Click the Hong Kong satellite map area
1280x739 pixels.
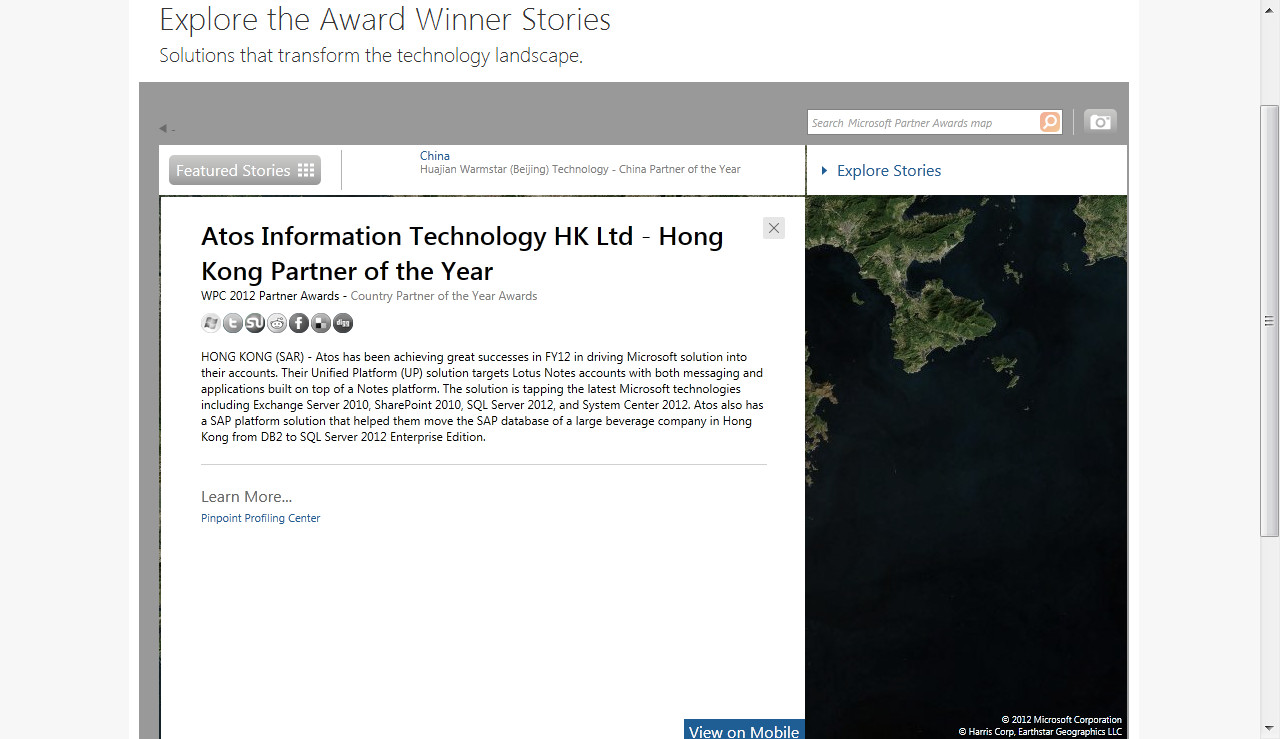coord(966,466)
